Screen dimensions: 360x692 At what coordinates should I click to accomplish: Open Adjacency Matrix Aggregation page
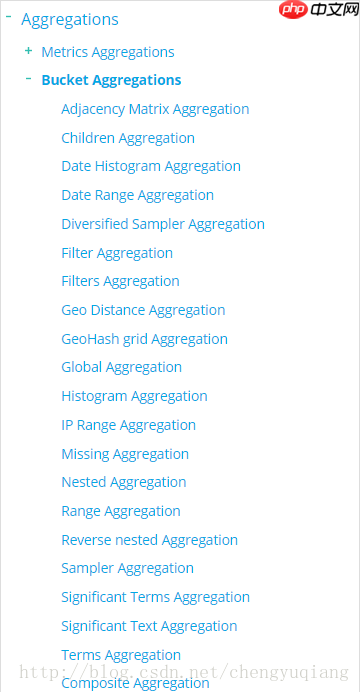(155, 109)
